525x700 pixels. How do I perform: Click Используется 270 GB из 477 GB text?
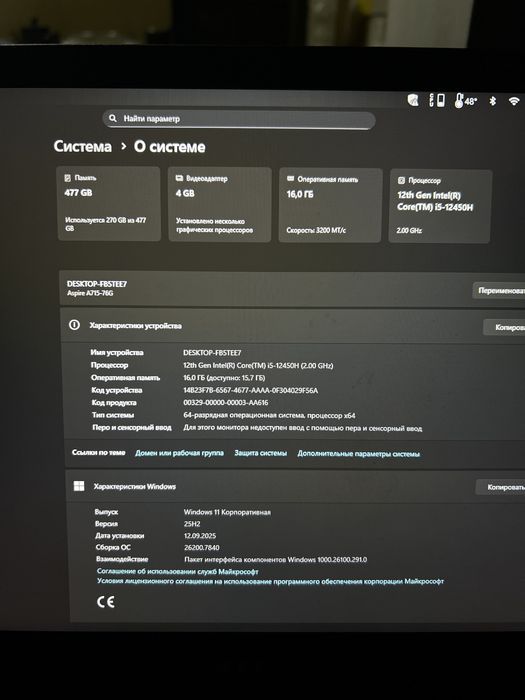click(106, 224)
